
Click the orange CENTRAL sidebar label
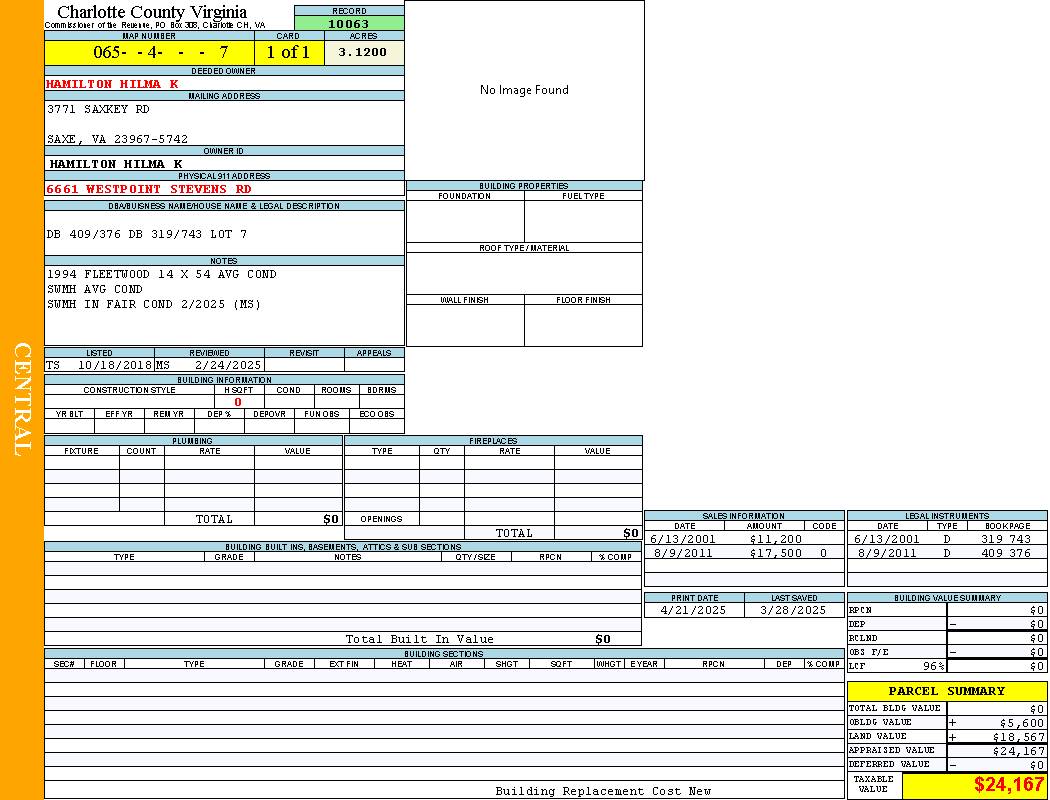[x=22, y=400]
